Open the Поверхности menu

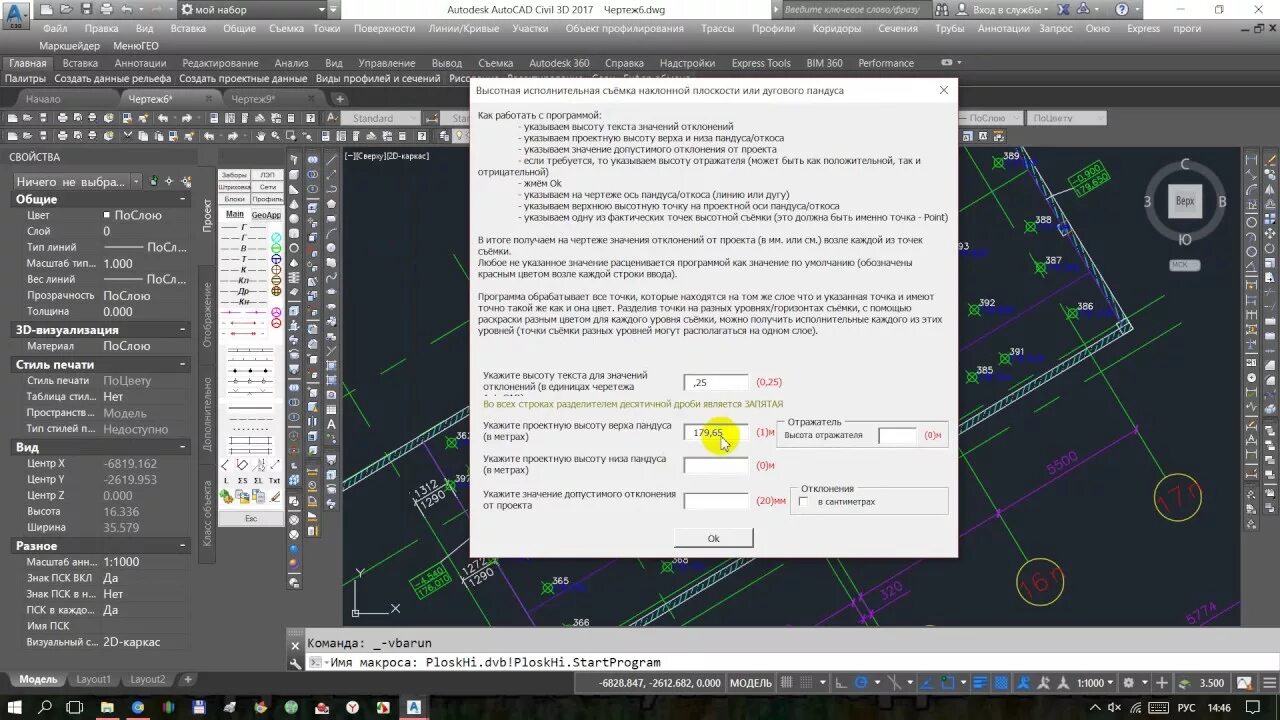pos(384,29)
